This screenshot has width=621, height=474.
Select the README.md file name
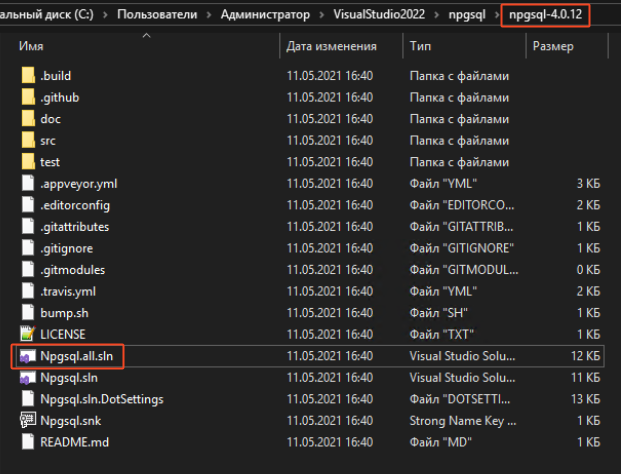tap(74, 442)
